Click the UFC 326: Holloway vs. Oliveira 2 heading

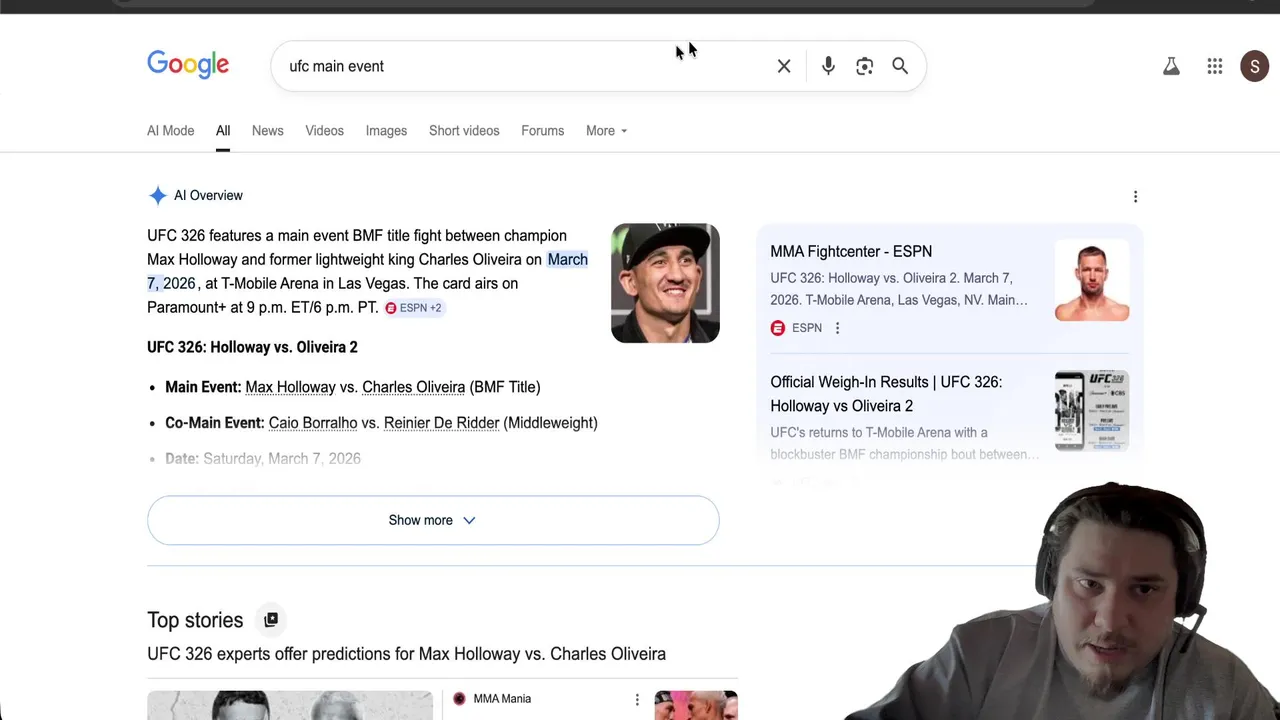(252, 347)
